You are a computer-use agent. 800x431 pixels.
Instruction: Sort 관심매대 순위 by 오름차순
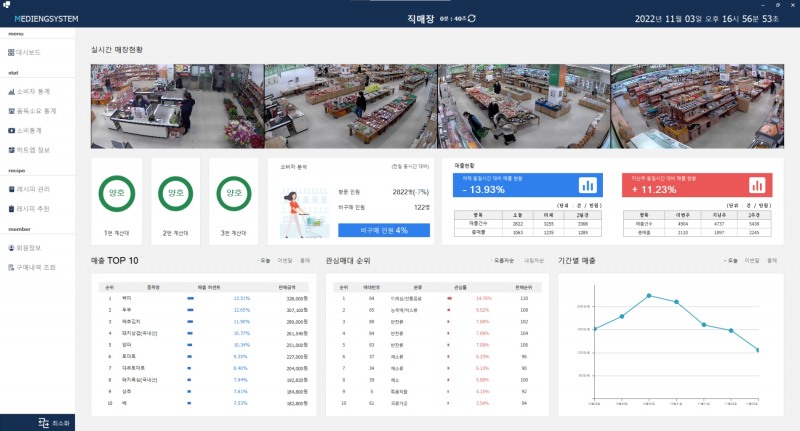[503, 261]
